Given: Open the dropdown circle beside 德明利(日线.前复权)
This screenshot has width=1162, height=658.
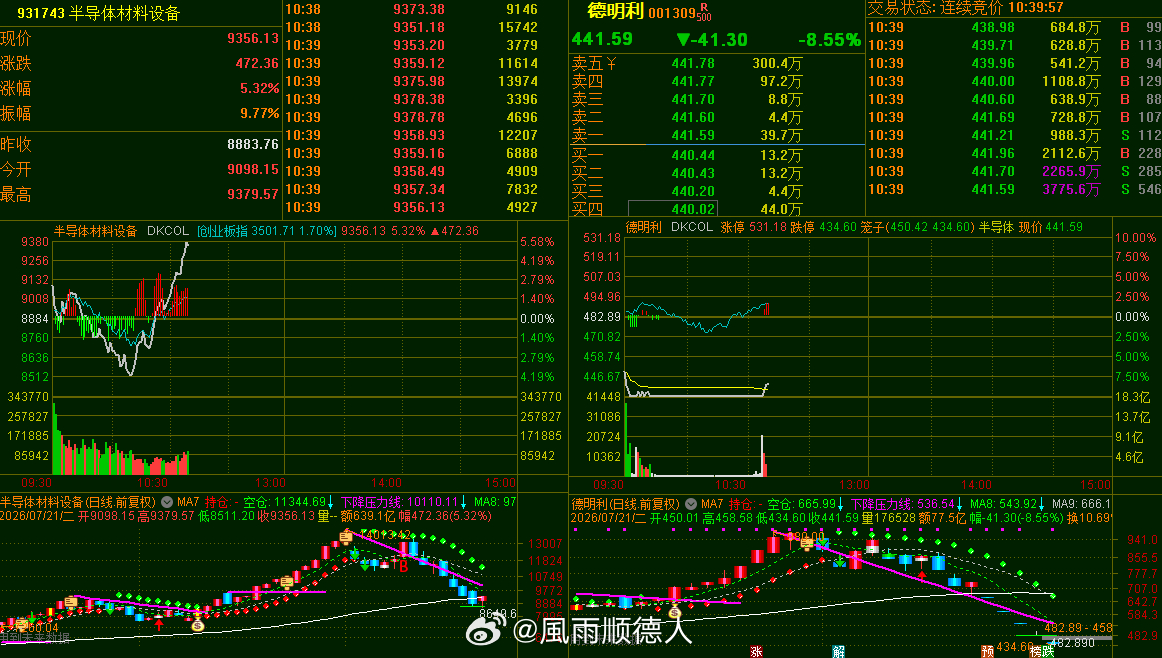Looking at the screenshot, I should point(691,504).
